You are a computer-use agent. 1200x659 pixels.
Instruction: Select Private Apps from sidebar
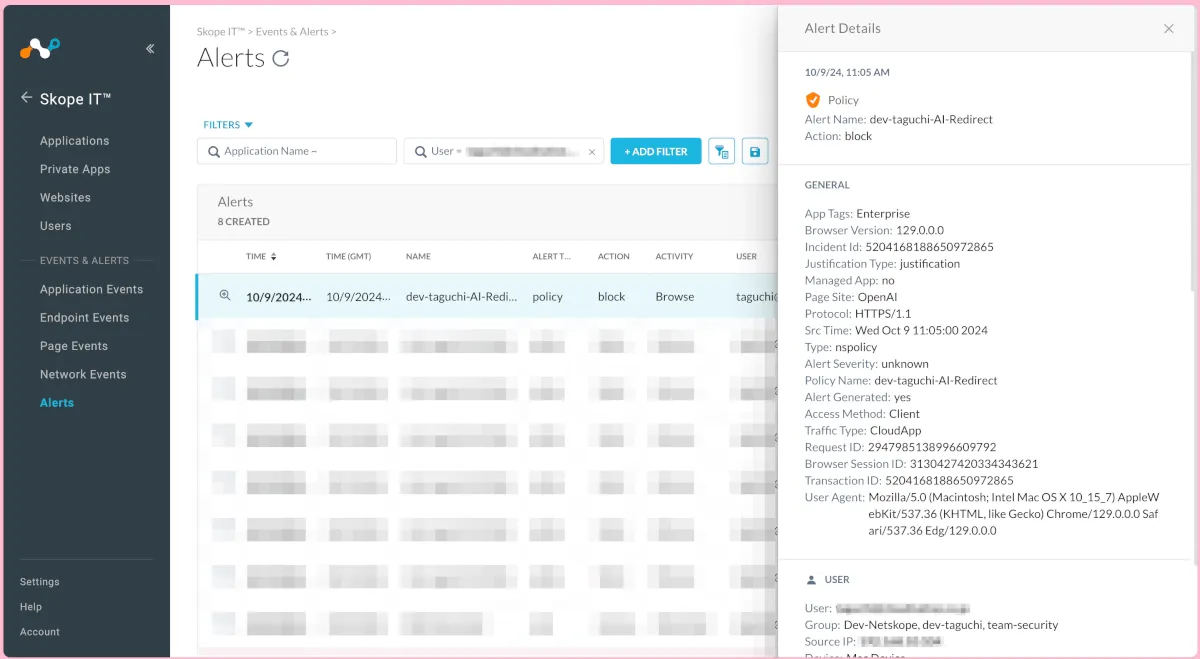(x=75, y=169)
